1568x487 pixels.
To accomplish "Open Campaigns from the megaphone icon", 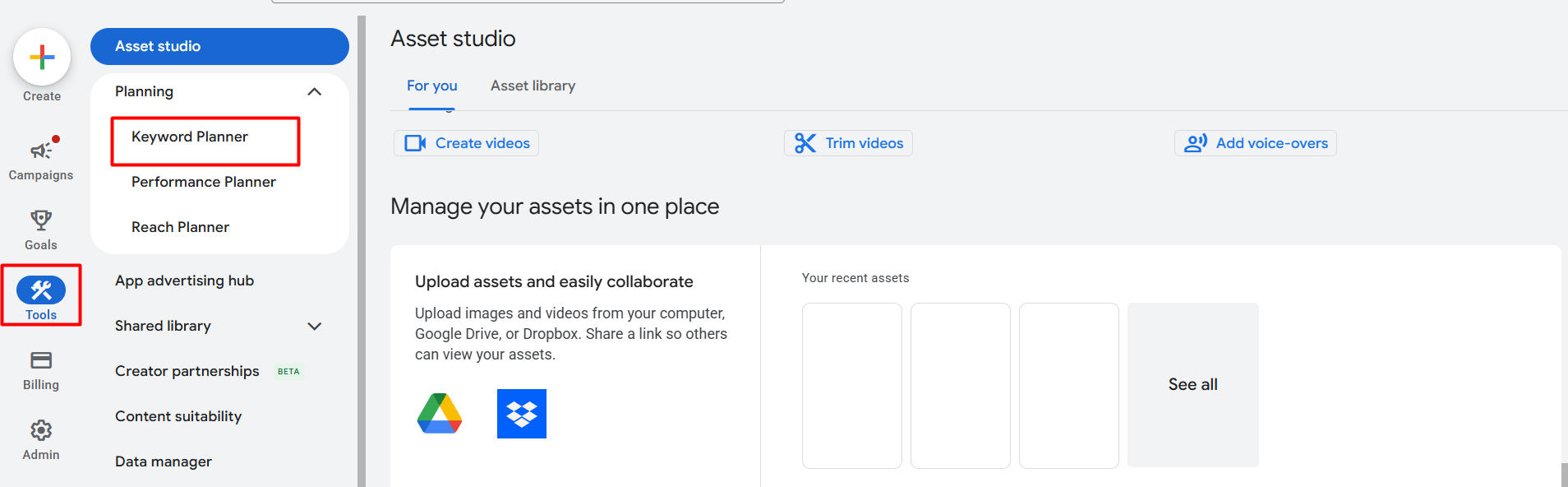I will pos(41,151).
